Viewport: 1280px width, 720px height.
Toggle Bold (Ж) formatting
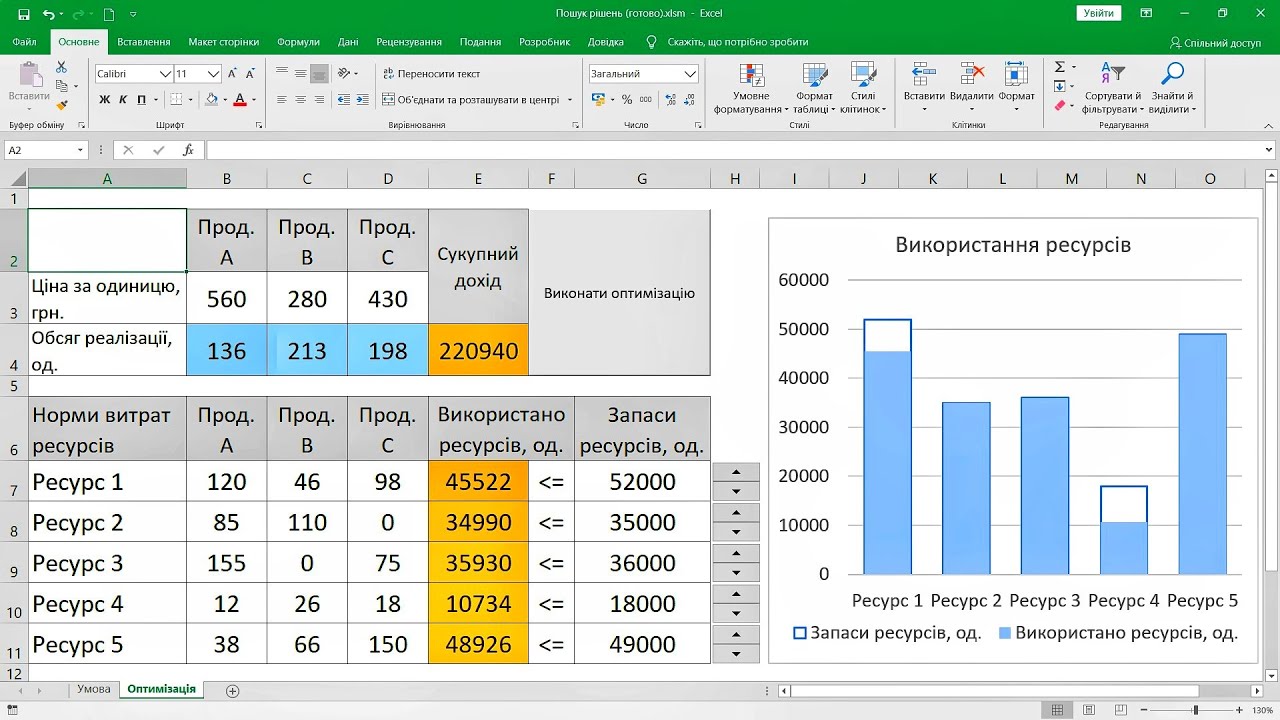pyautogui.click(x=105, y=100)
